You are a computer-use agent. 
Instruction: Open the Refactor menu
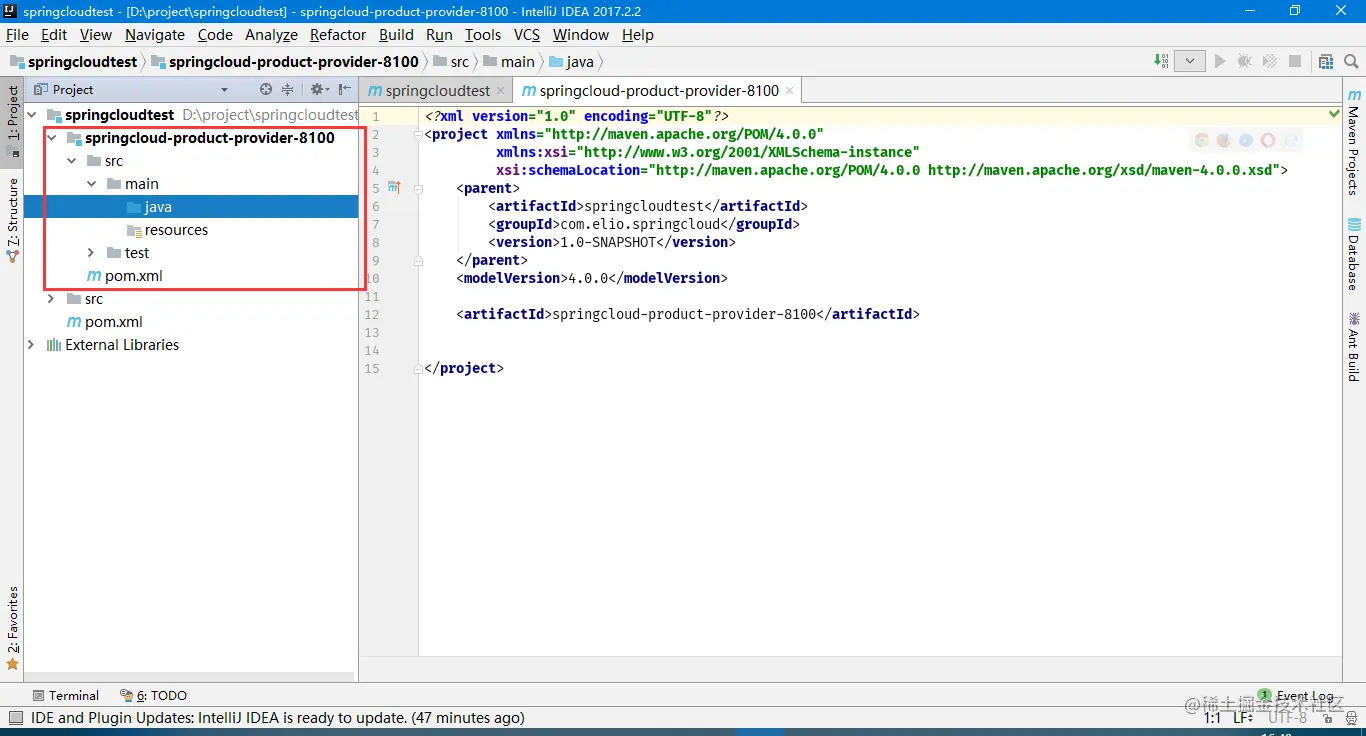coord(338,34)
